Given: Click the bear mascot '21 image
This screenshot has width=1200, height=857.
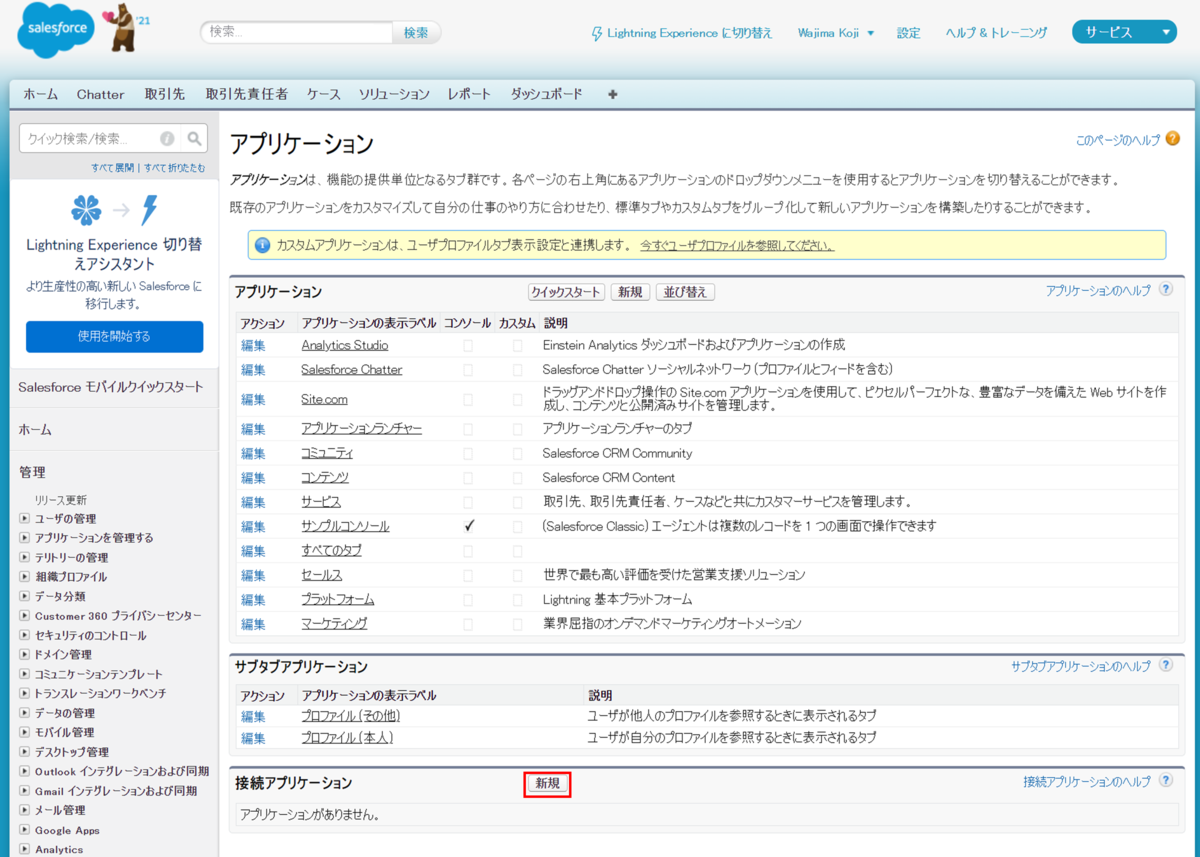Looking at the screenshot, I should tap(123, 30).
